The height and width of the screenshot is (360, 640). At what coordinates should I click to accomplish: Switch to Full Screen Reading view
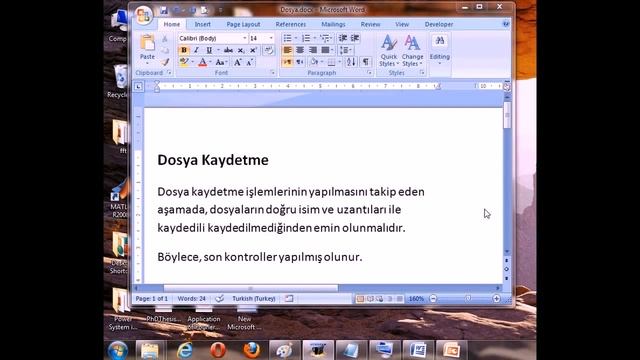coord(370,299)
